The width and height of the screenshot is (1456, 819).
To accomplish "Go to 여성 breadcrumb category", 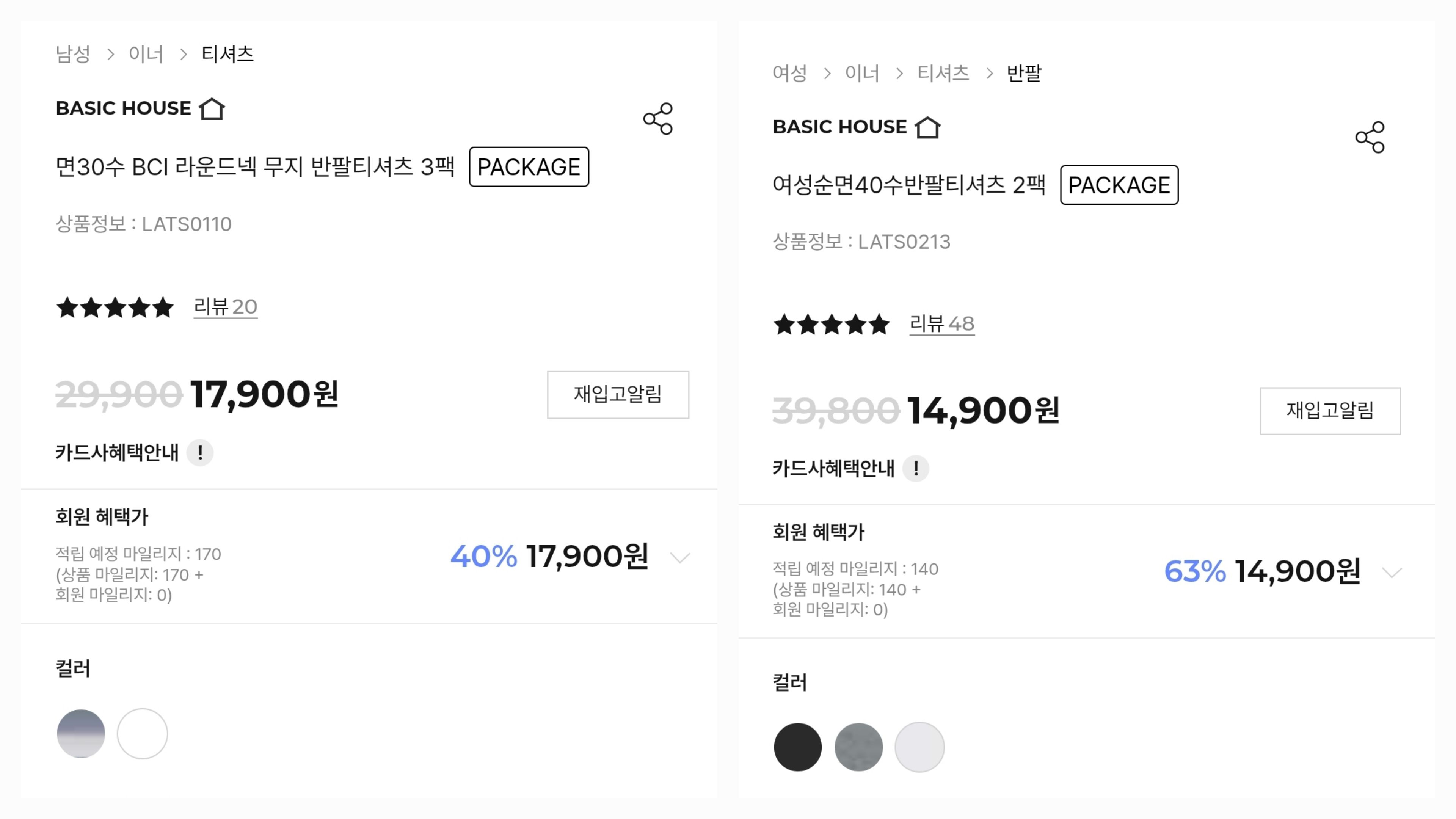I will pos(789,73).
